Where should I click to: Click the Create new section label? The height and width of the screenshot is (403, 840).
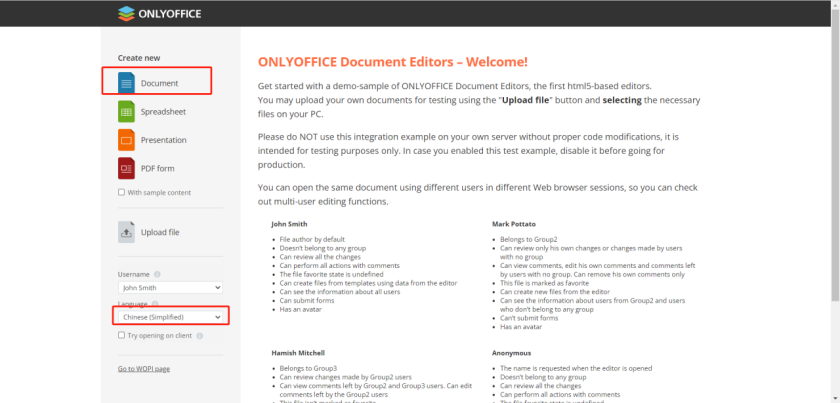(139, 58)
